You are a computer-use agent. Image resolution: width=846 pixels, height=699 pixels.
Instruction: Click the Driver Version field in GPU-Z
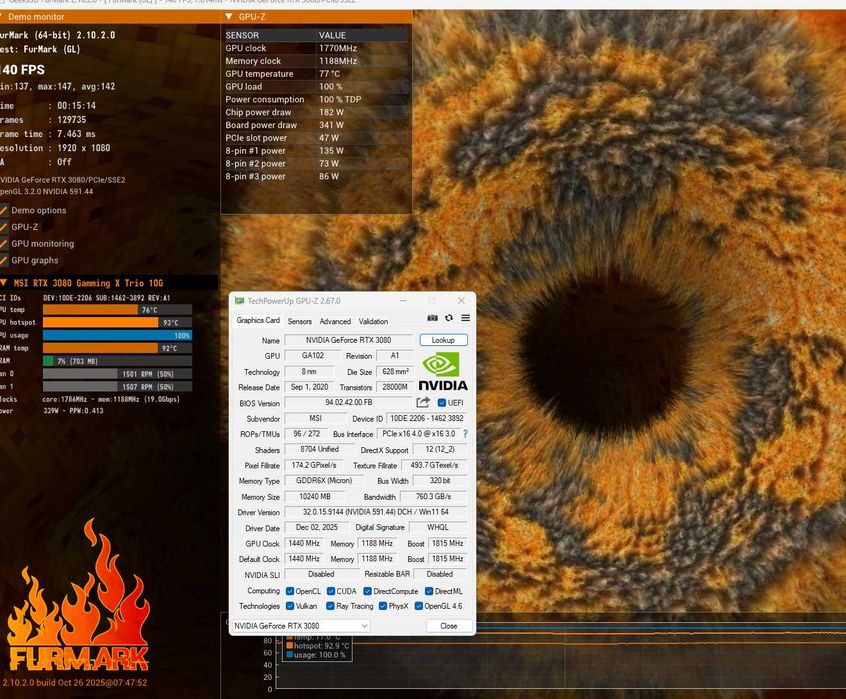[376, 512]
